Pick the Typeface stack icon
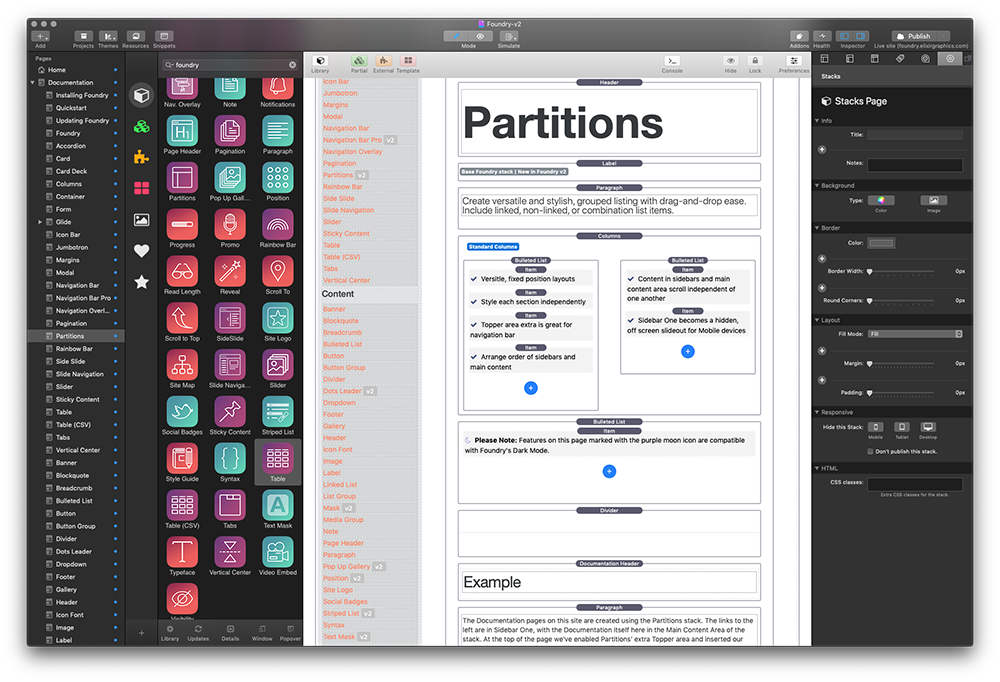 [182, 552]
